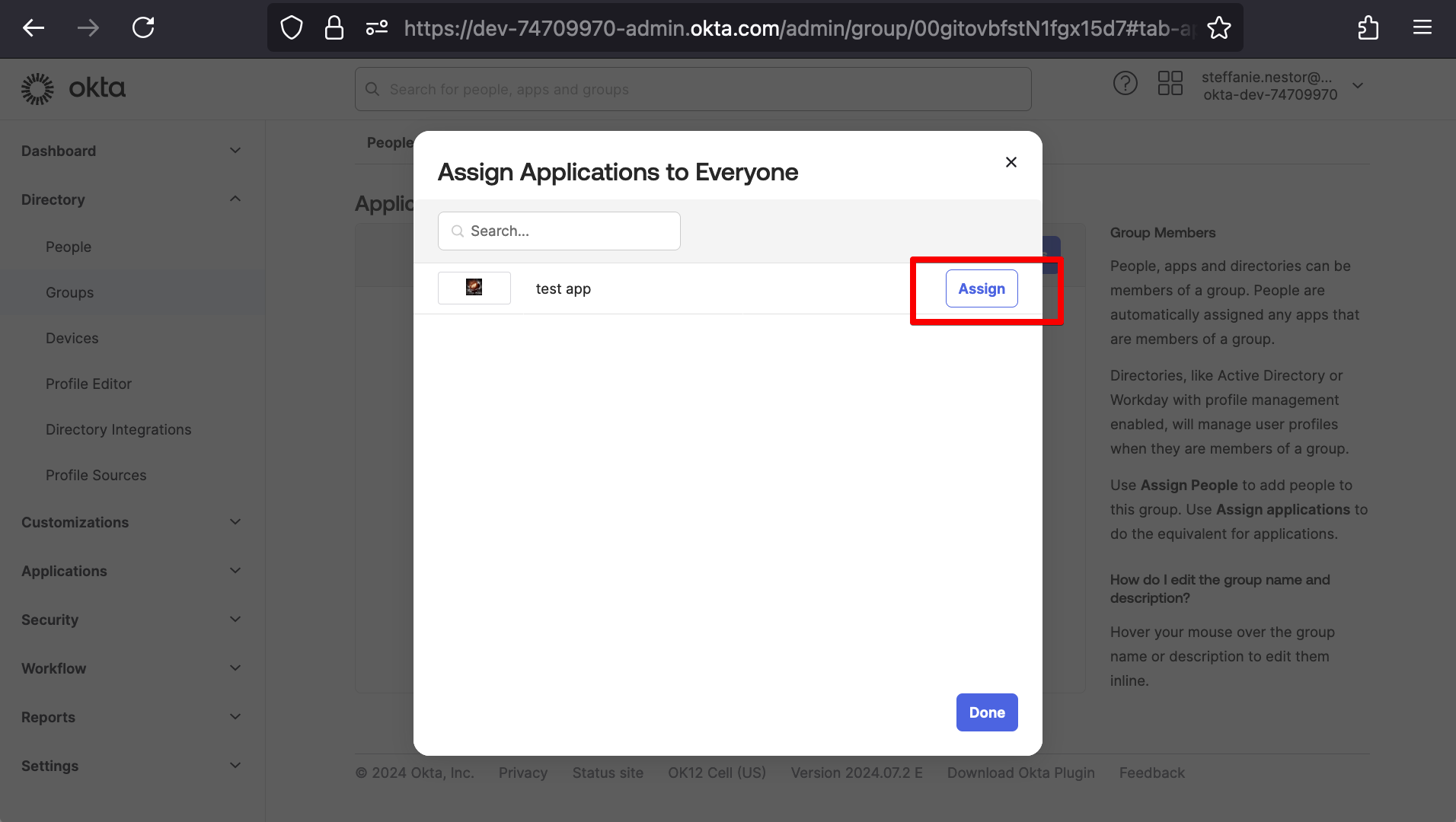Click the Reports sidebar label

point(48,717)
